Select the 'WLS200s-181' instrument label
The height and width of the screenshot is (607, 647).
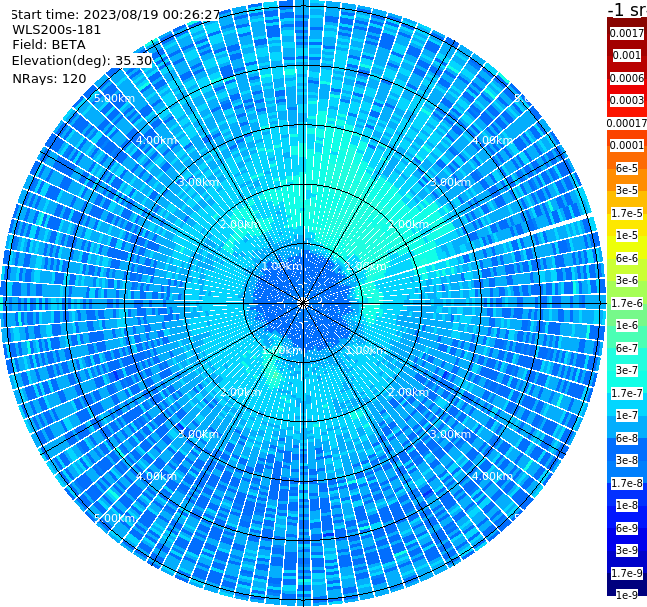[x=57, y=30]
